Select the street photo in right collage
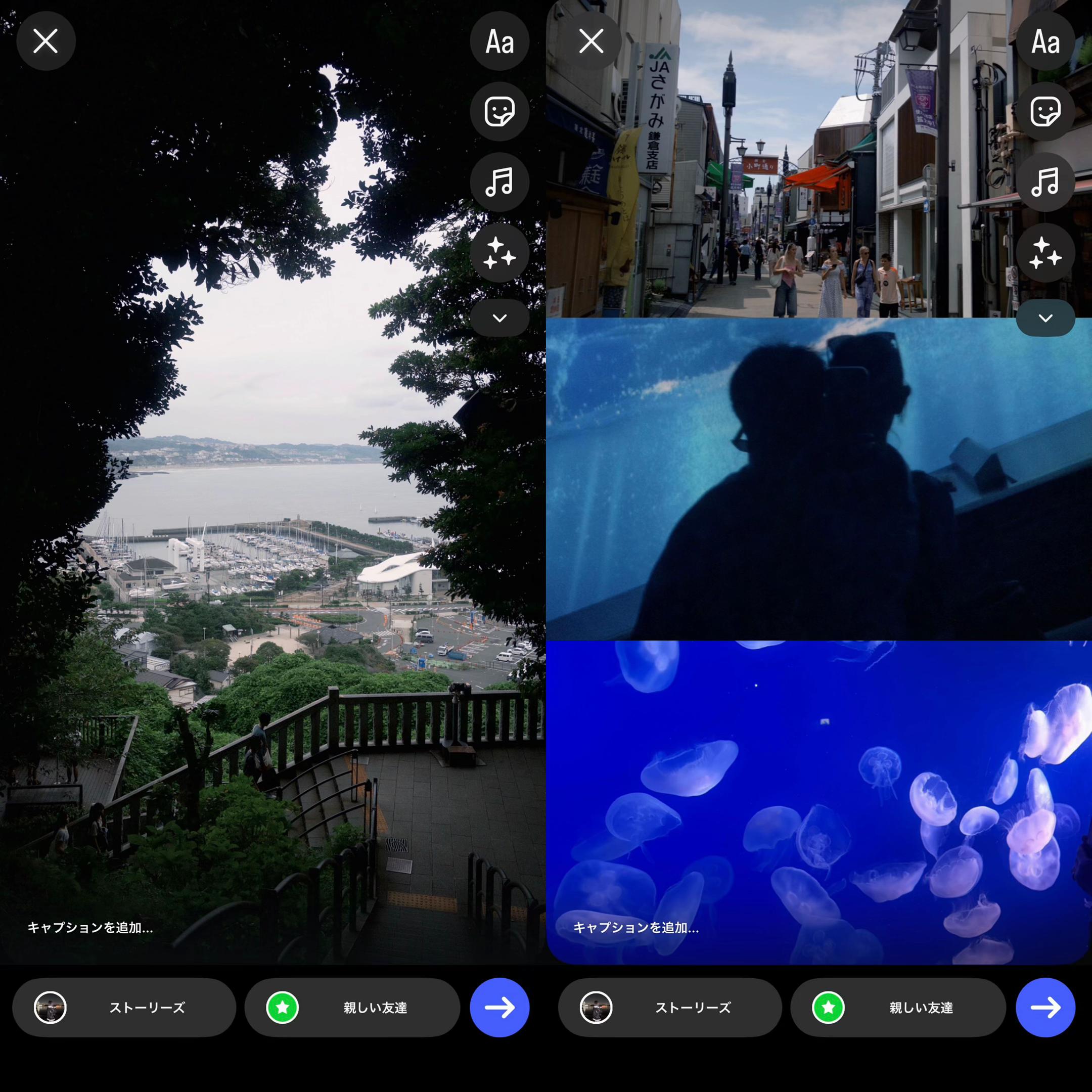 point(819,159)
